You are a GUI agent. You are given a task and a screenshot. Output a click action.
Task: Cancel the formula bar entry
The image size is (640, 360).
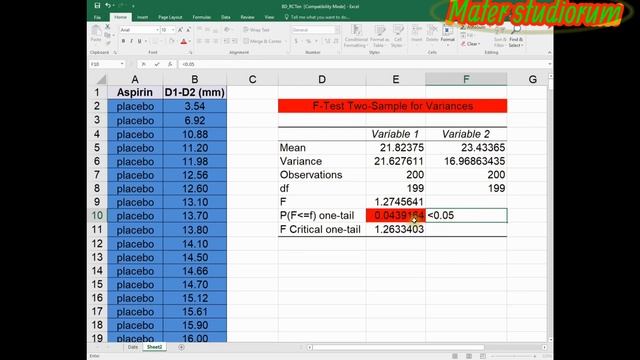[143, 64]
